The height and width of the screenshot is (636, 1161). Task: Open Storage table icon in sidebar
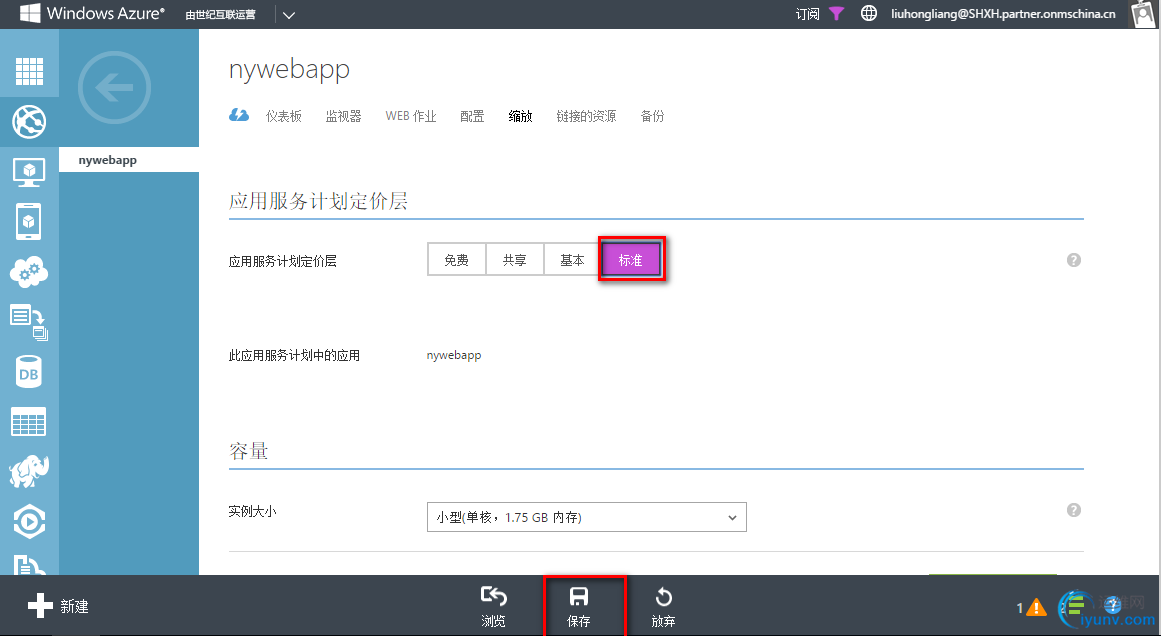click(29, 422)
